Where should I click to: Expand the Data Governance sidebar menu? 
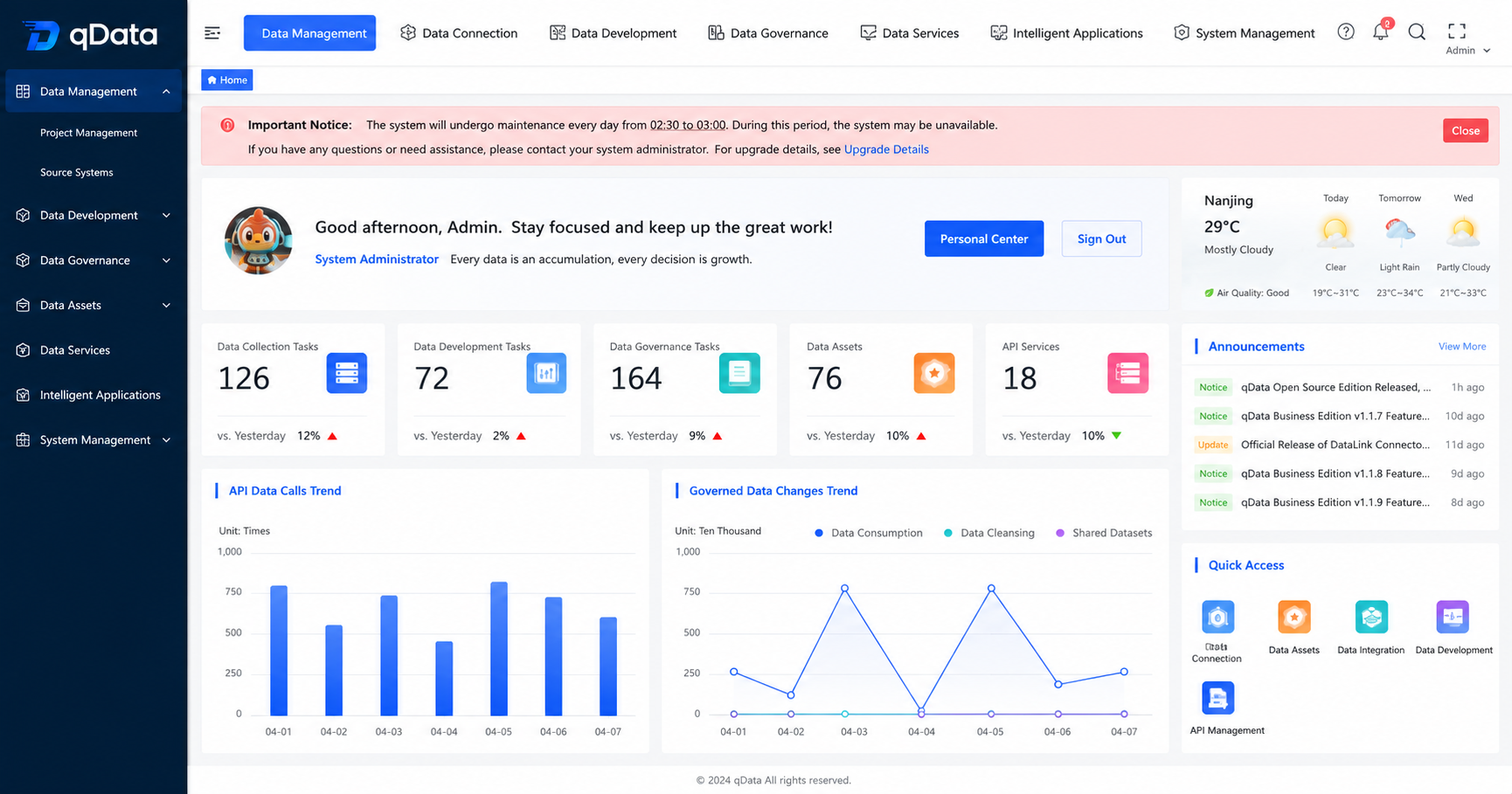click(x=94, y=260)
